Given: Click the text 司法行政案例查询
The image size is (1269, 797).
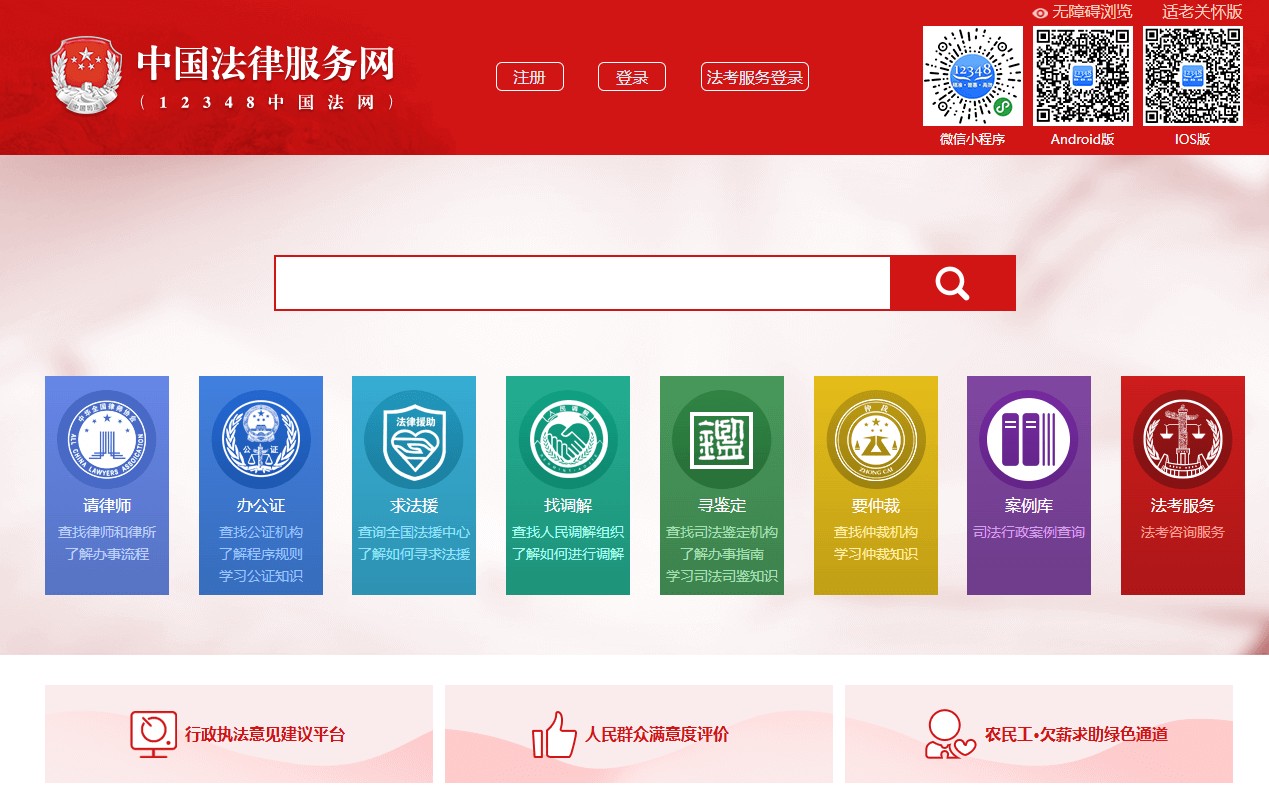Looking at the screenshot, I should (x=1029, y=532).
